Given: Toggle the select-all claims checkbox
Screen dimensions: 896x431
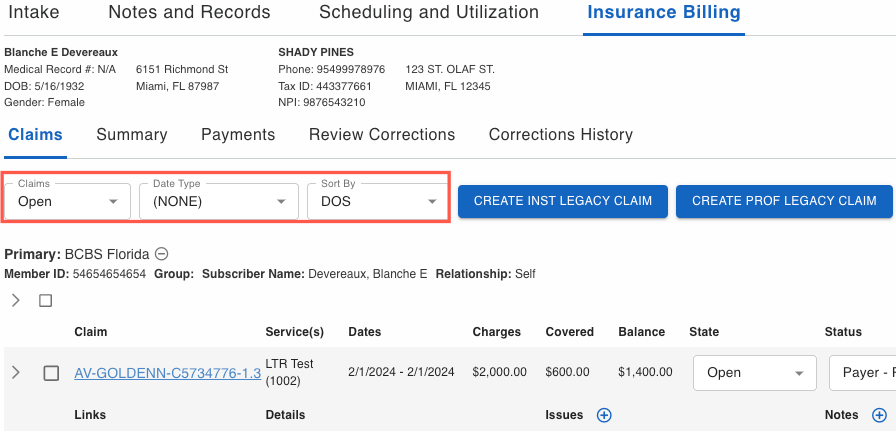Looking at the screenshot, I should (46, 300).
